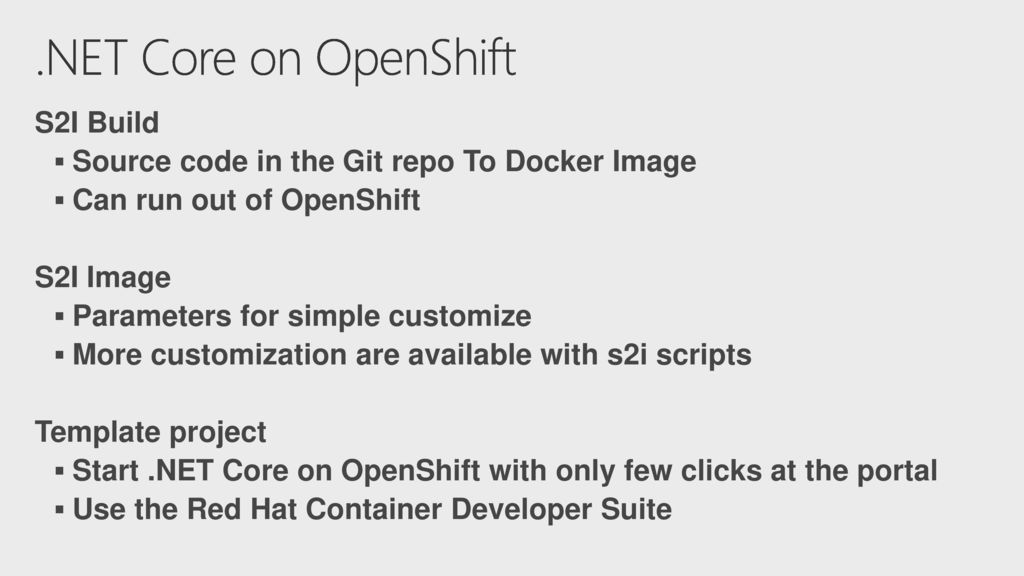
Task: Click the bullet before More customization
Action: point(59,355)
